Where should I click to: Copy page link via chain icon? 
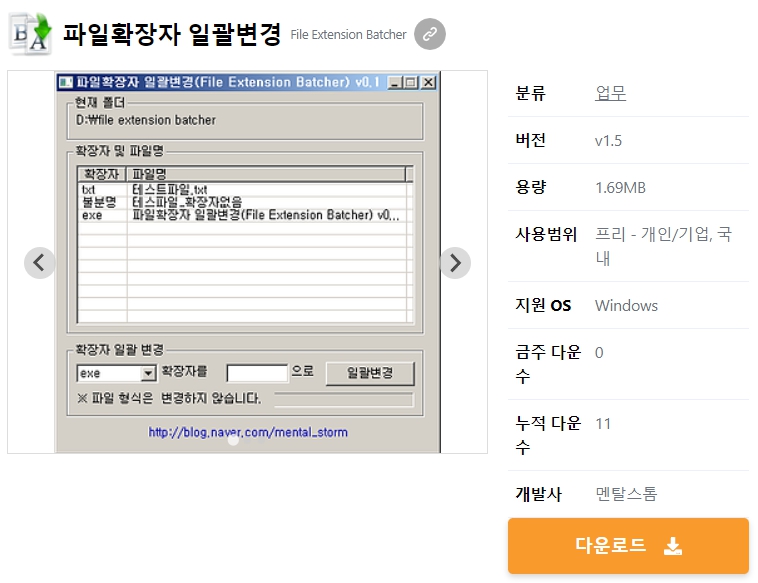pyautogui.click(x=430, y=34)
